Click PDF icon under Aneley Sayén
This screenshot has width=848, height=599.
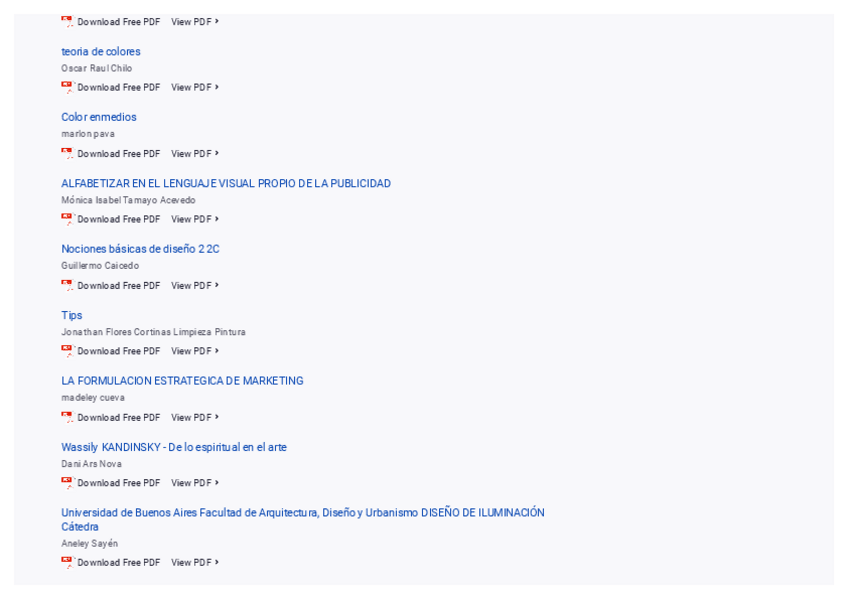tap(67, 562)
